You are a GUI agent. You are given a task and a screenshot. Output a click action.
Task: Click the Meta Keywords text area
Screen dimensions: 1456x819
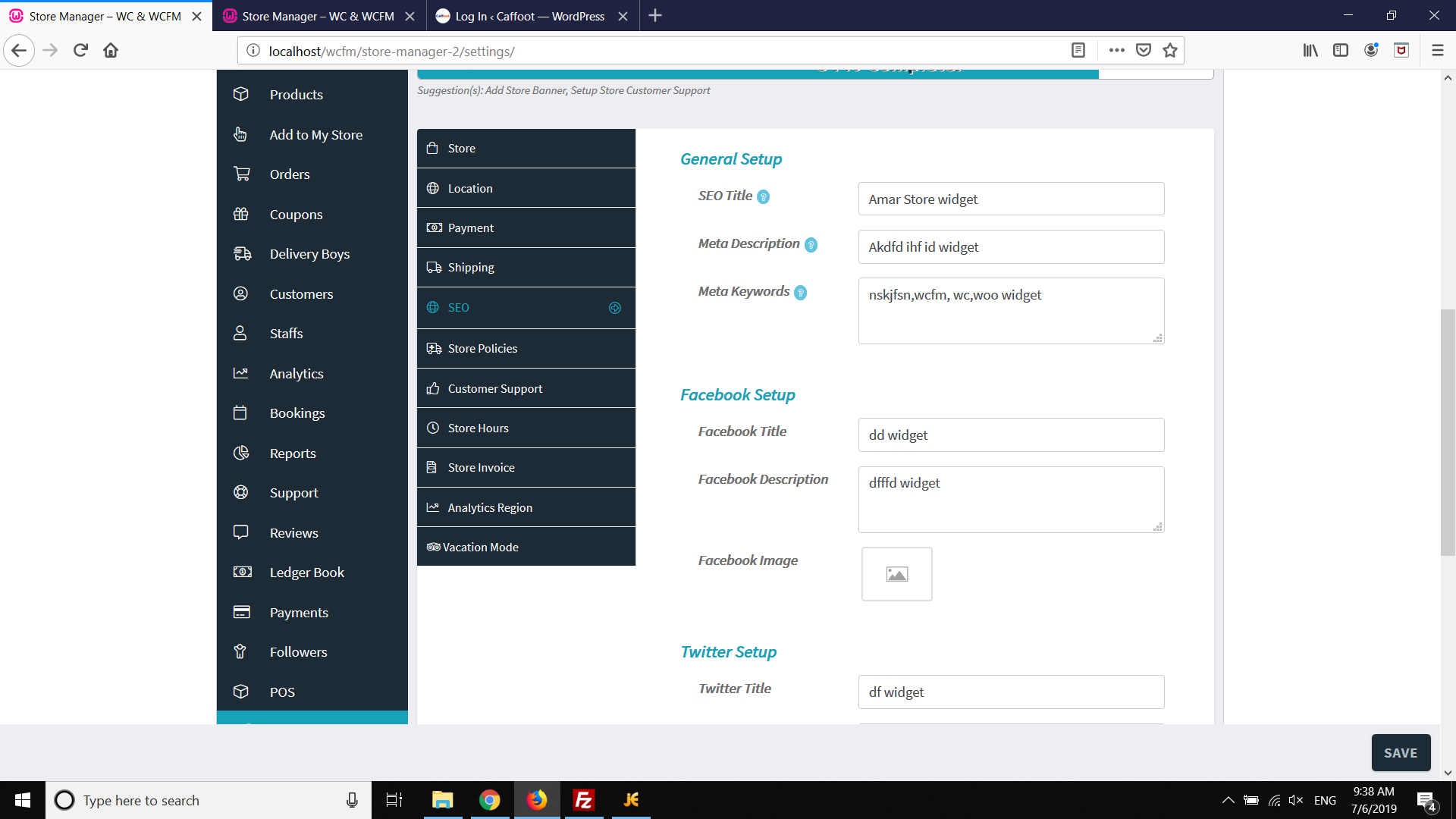(x=1012, y=311)
